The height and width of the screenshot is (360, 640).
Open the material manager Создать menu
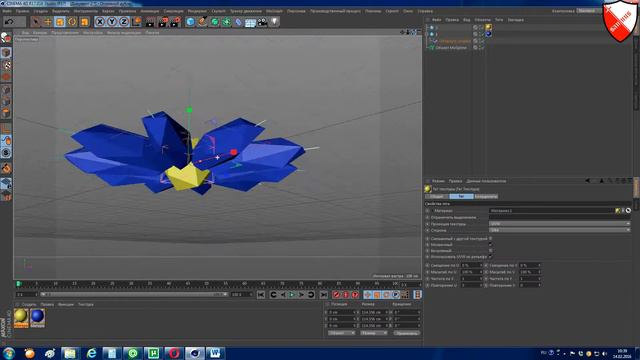pos(29,304)
